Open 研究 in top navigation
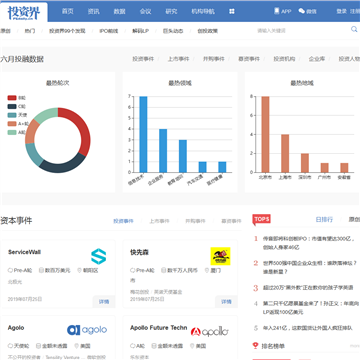The image size is (360, 360). pyautogui.click(x=171, y=11)
